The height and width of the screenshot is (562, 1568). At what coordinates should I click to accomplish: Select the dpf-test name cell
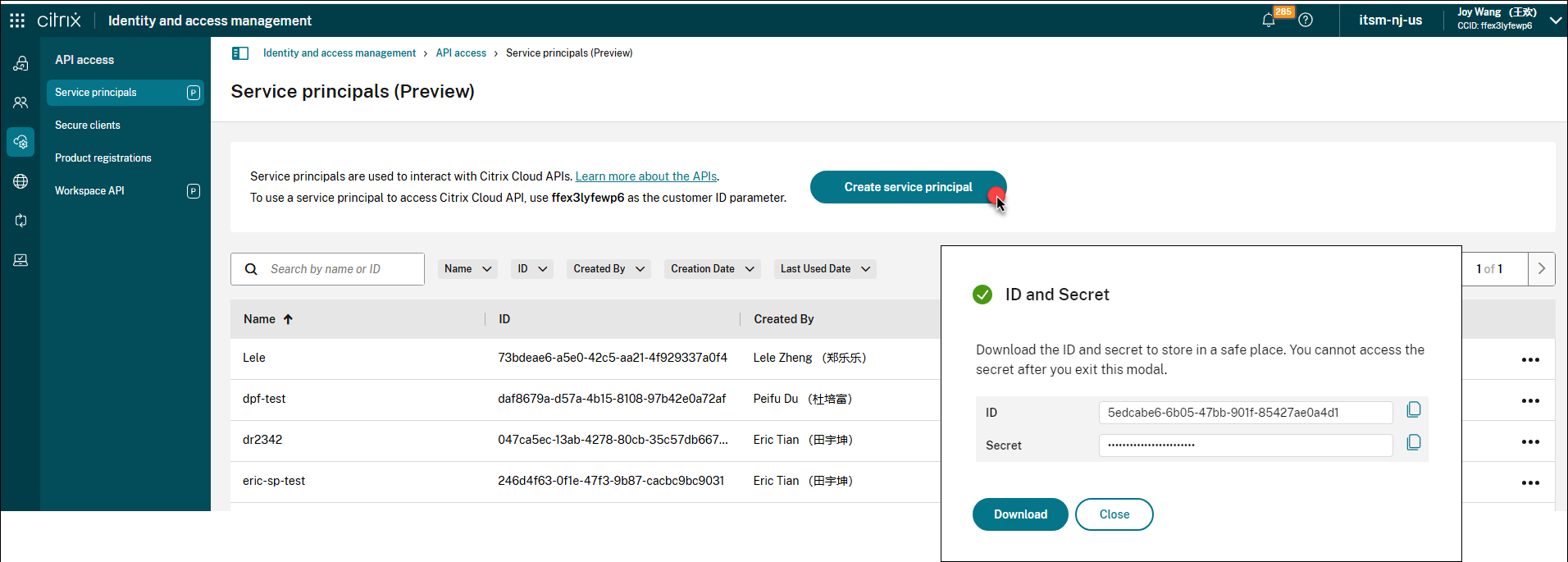tap(264, 399)
